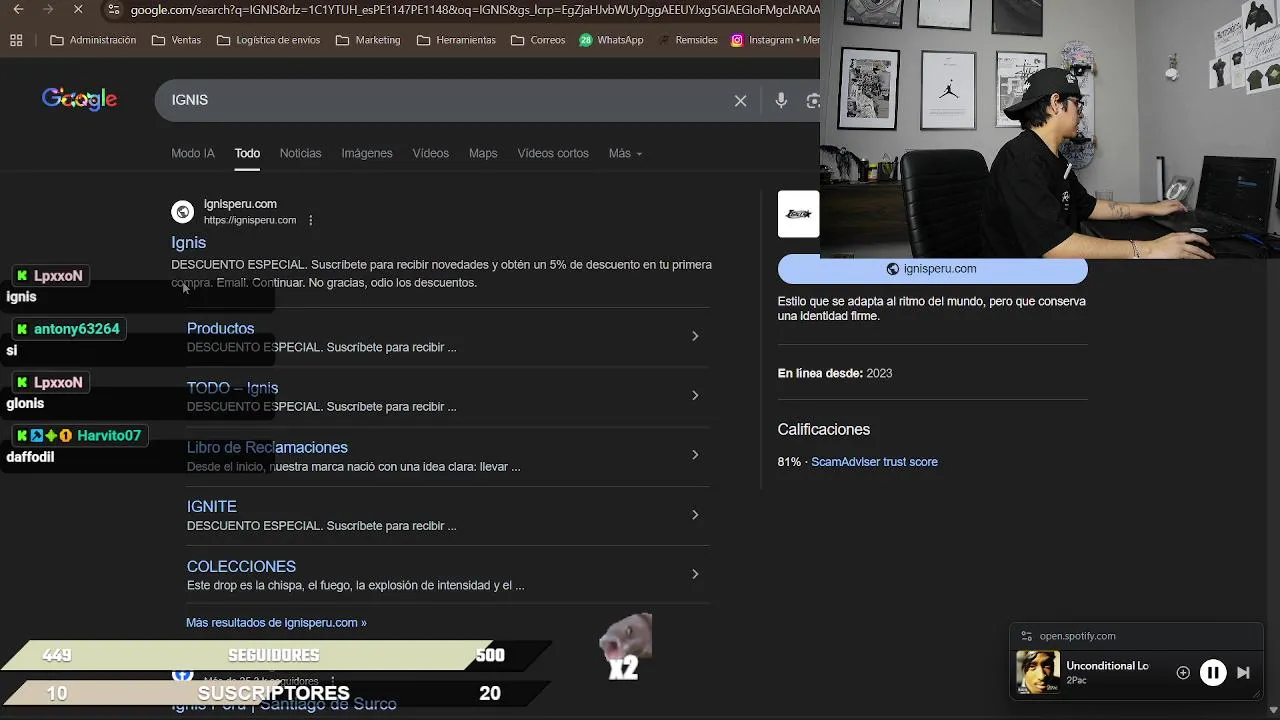Click the browser address bar URL
The width and height of the screenshot is (1280, 720).
point(474,10)
